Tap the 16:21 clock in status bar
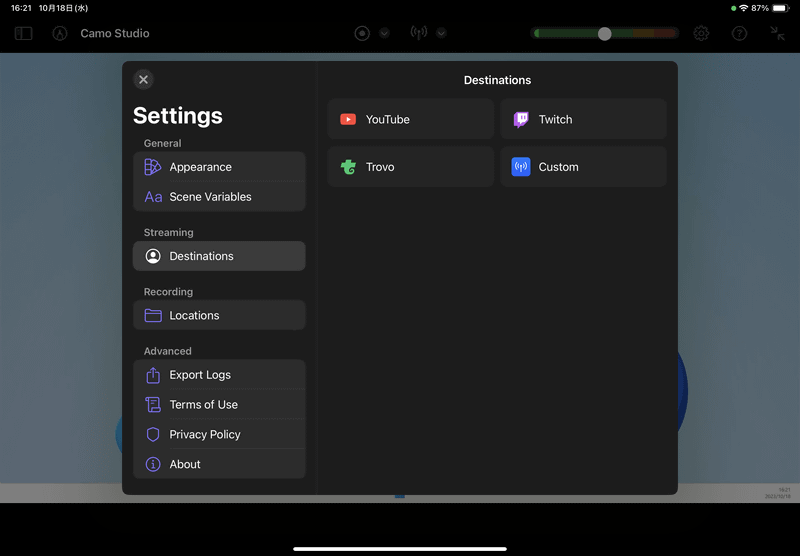Image resolution: width=800 pixels, height=556 pixels. pos(21,8)
